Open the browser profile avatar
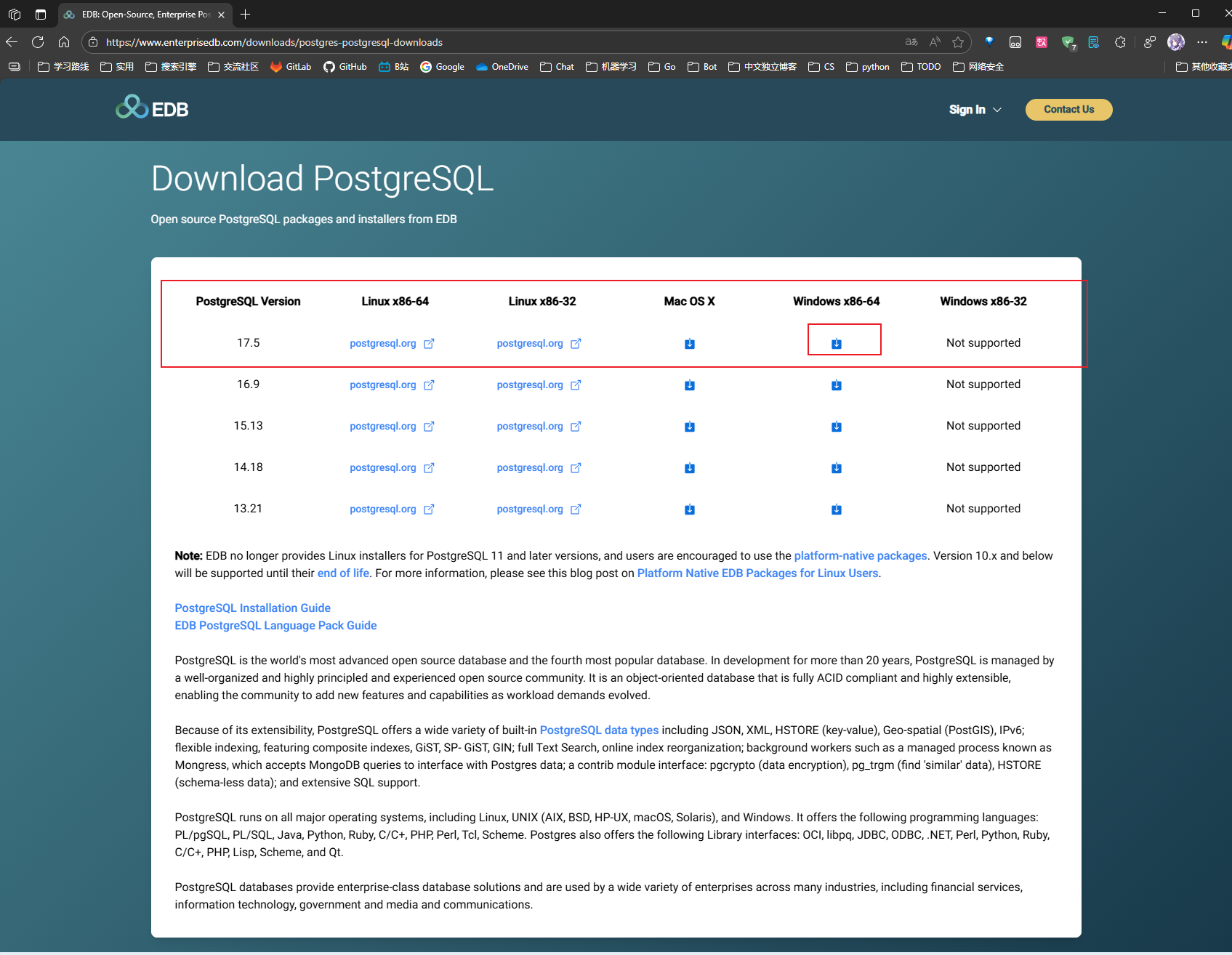 point(1175,42)
